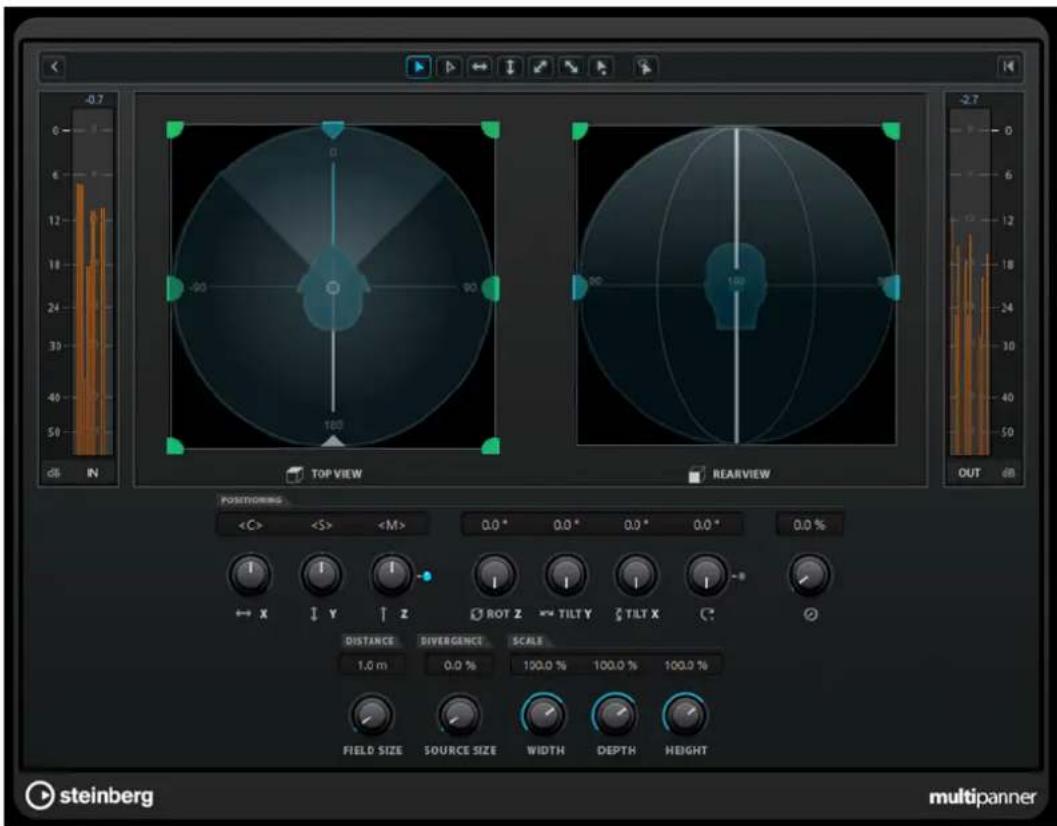The image size is (1057, 826).
Task: Click the Width scale knob
Action: [544, 715]
